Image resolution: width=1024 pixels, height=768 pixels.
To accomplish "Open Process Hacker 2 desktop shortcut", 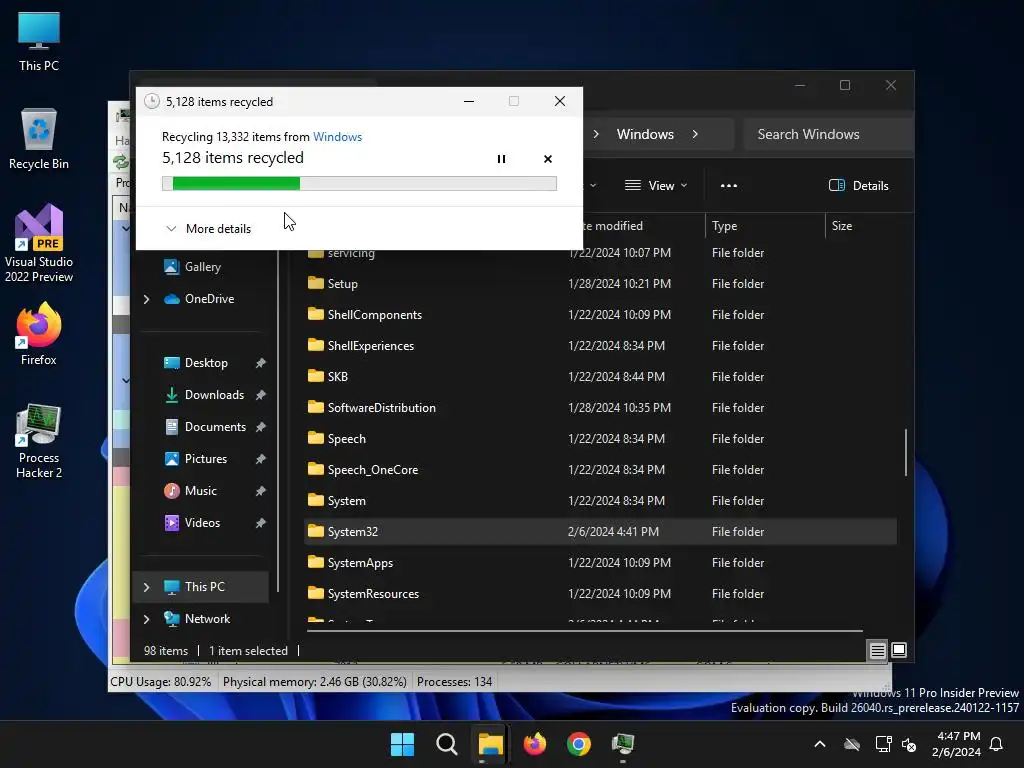I will coord(39,441).
